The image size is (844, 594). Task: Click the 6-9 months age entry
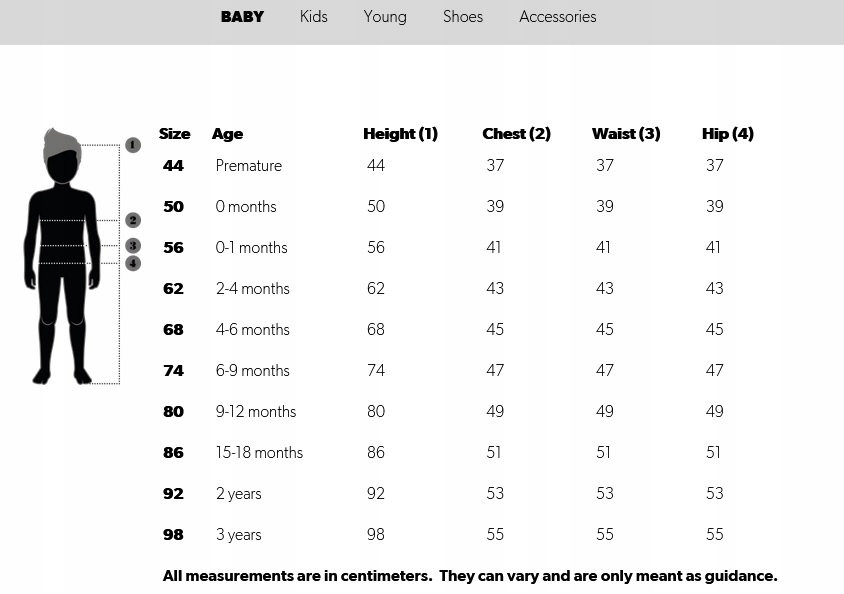[x=252, y=371]
